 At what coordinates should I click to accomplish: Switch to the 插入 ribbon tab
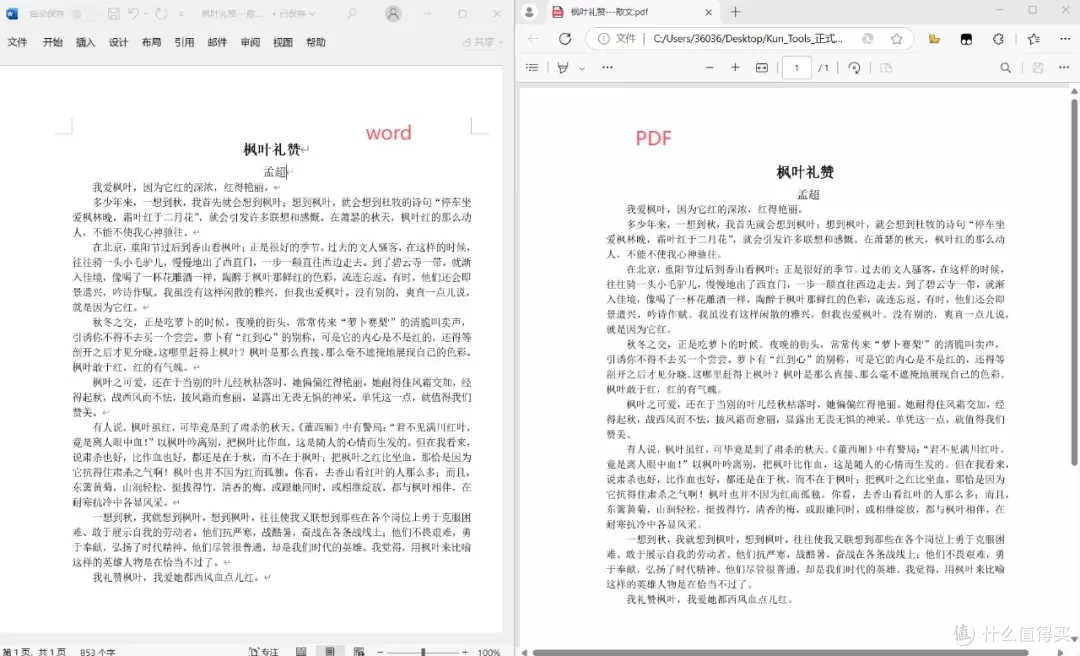click(x=85, y=42)
